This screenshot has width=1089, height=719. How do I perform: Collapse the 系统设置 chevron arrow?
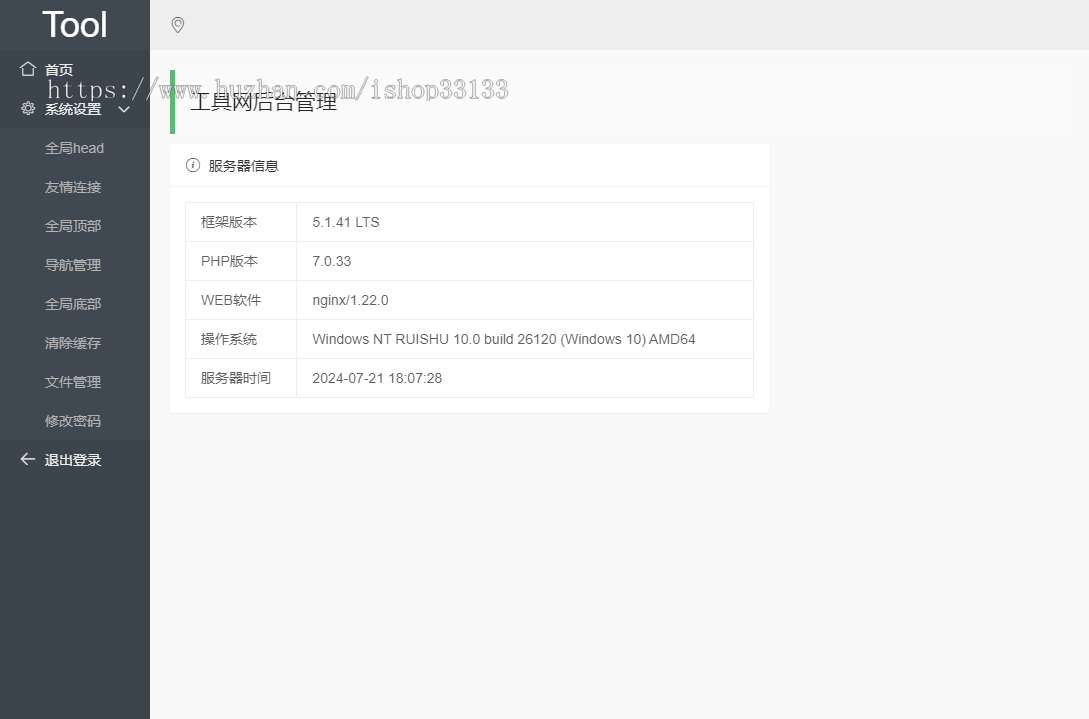click(124, 109)
